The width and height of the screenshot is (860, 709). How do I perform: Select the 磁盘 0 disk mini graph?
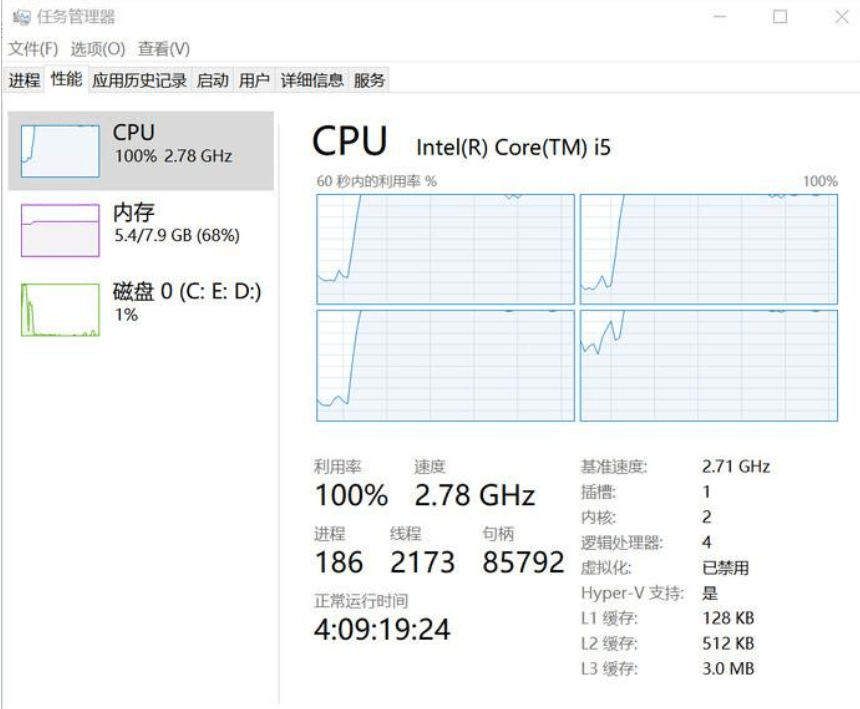coord(60,308)
